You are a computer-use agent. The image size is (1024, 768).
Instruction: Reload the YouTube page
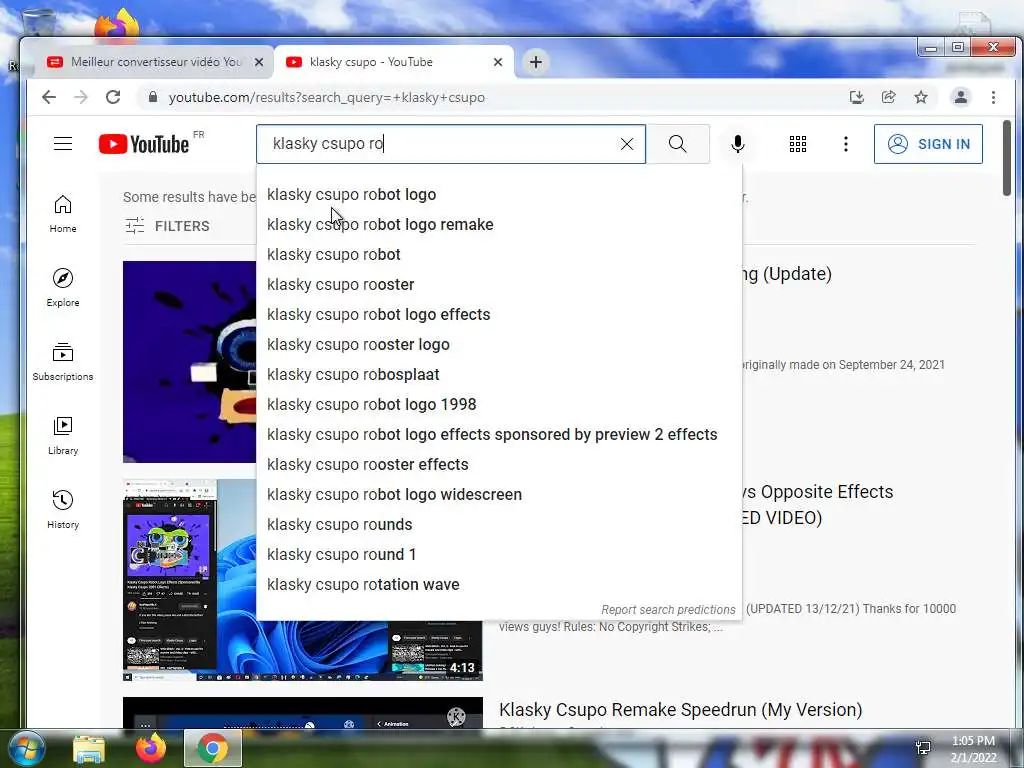click(x=113, y=97)
